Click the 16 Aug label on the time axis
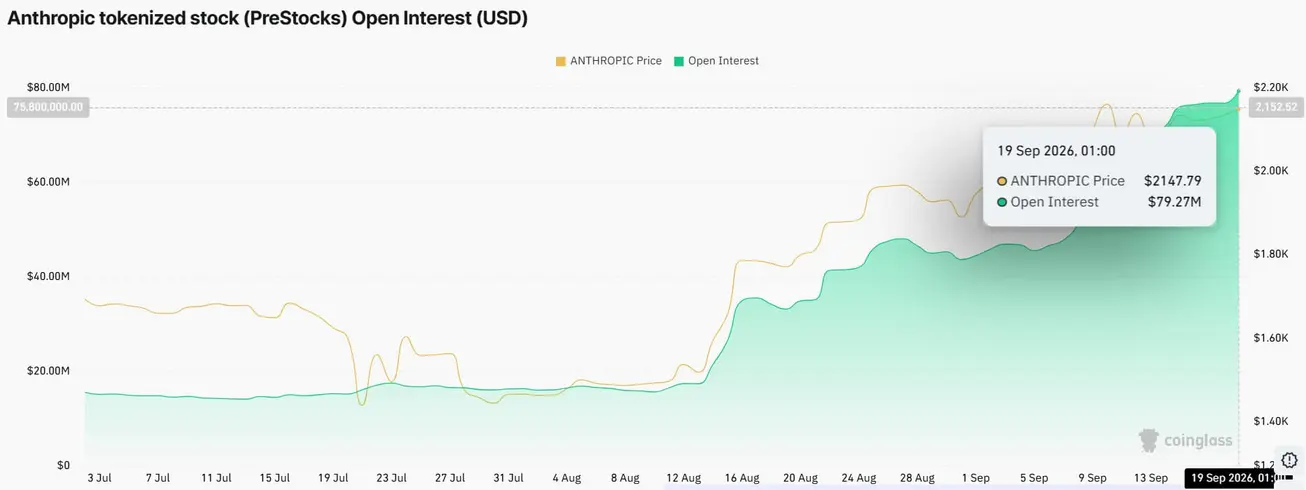1306x490 pixels. [x=742, y=478]
